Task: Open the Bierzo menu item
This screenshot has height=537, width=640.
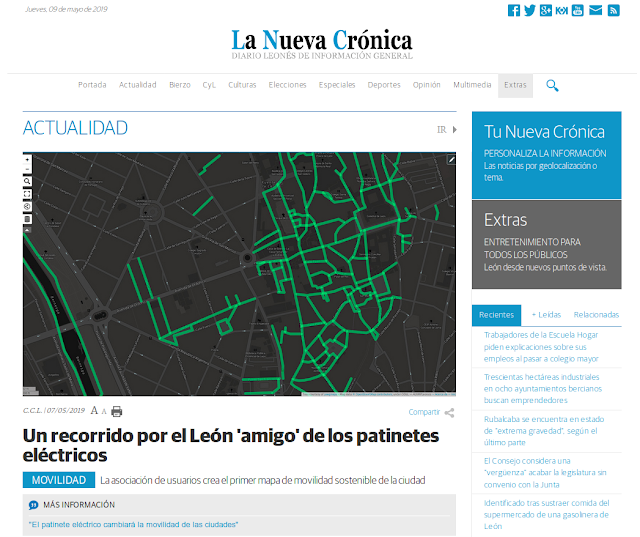Action: (x=180, y=85)
